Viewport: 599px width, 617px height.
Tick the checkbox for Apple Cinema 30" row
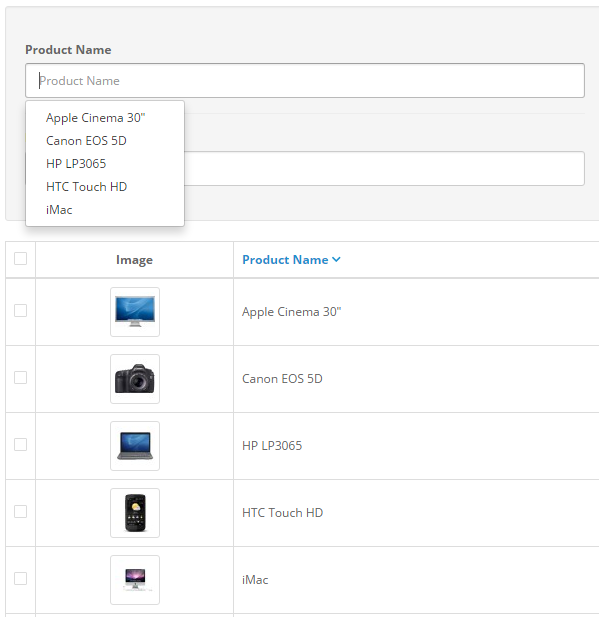[20, 310]
